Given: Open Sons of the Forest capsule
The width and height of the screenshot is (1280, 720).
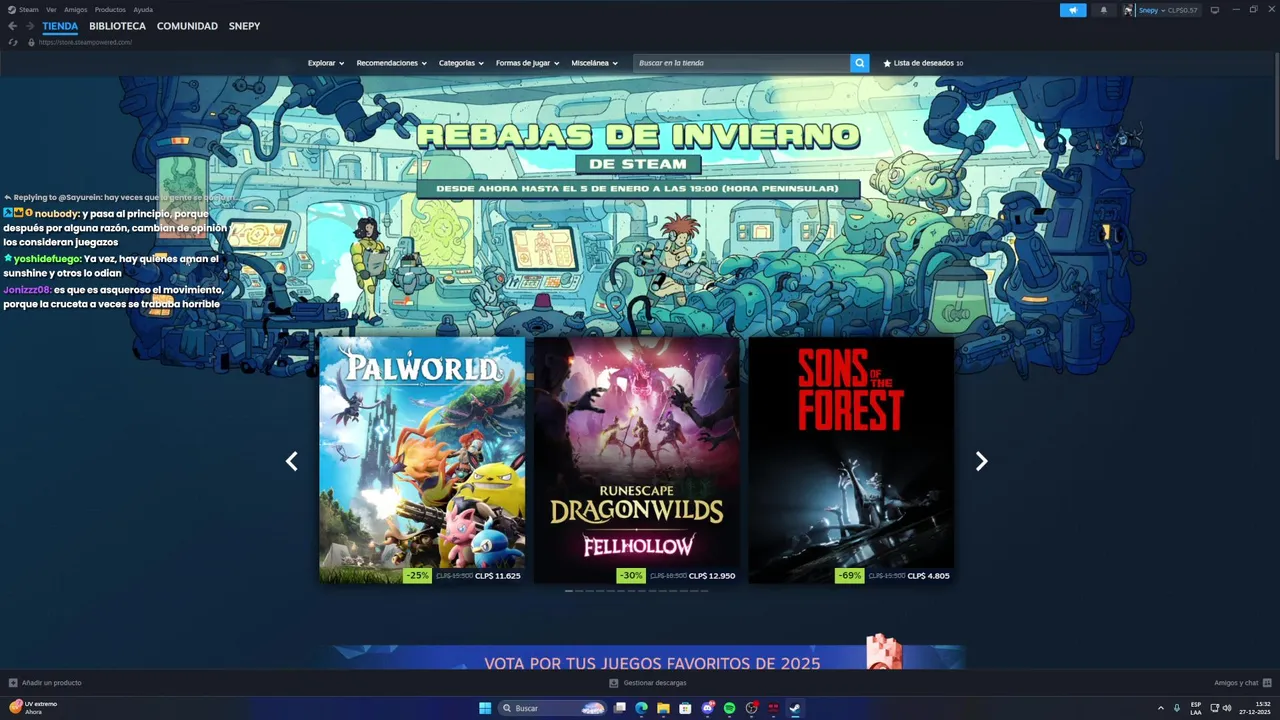Looking at the screenshot, I should tap(851, 460).
